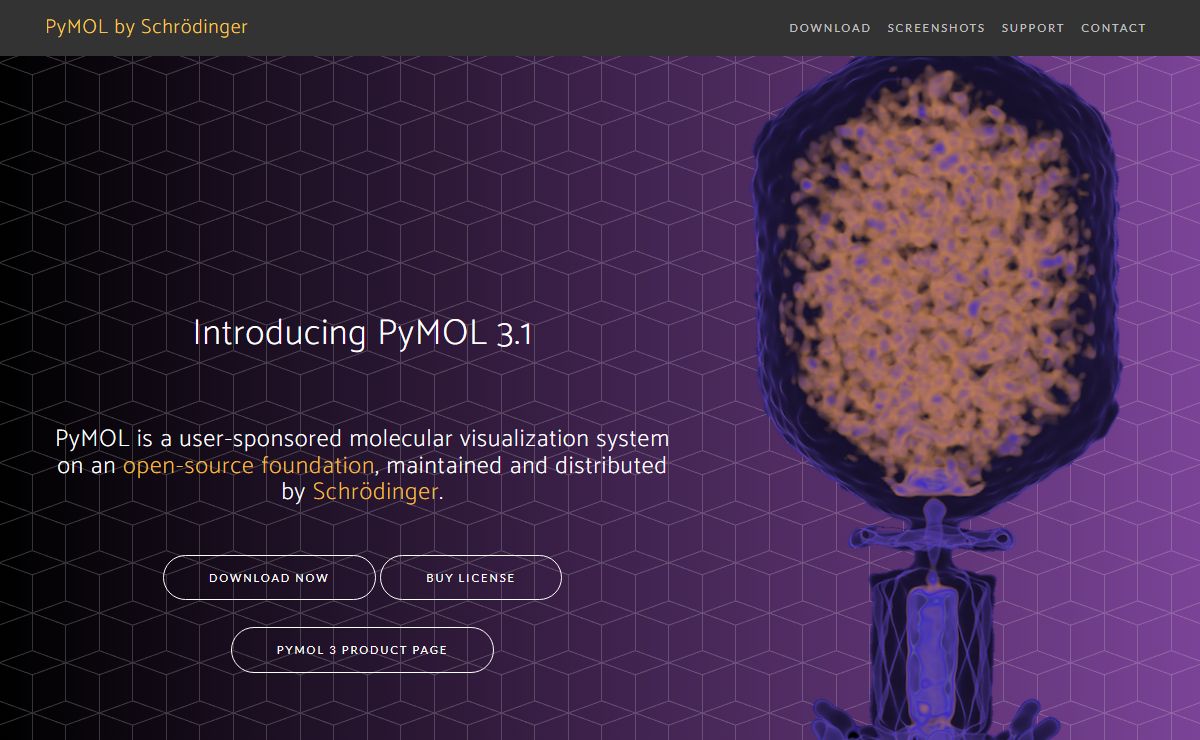Click the Introducing PyMOL 3.1 heading
The height and width of the screenshot is (740, 1200).
click(362, 333)
